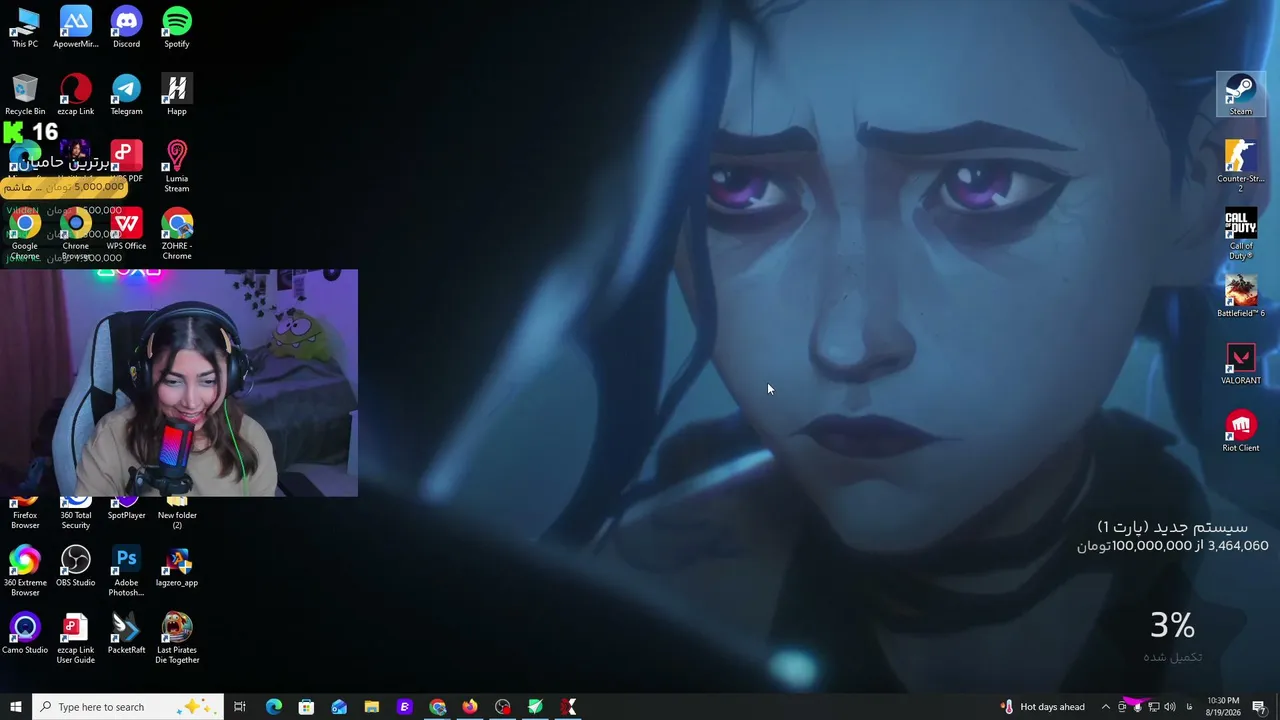The image size is (1280, 720).
Task: Click the taskbar search box
Action: pyautogui.click(x=128, y=707)
